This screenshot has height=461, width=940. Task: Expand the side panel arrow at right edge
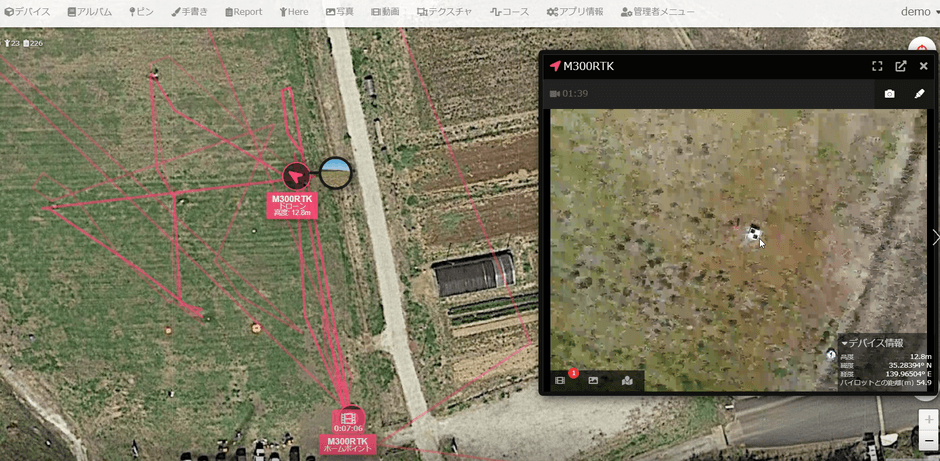coord(935,237)
